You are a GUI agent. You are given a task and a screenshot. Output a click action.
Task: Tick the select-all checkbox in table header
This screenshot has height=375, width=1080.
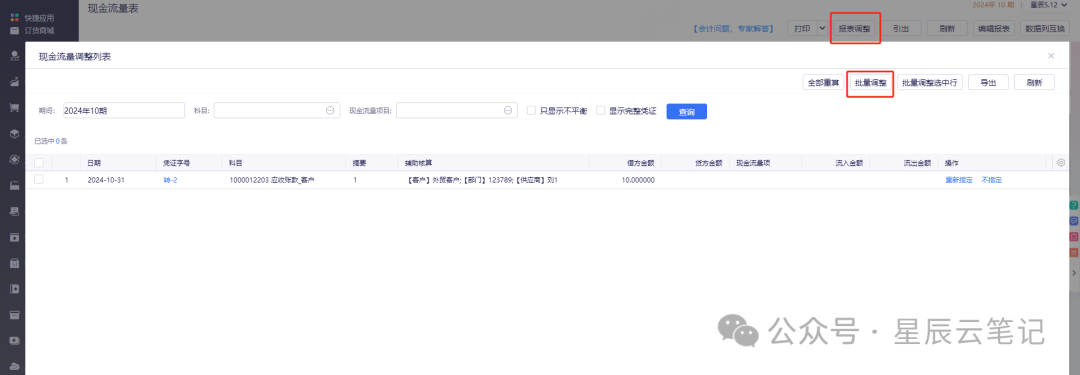(39, 163)
